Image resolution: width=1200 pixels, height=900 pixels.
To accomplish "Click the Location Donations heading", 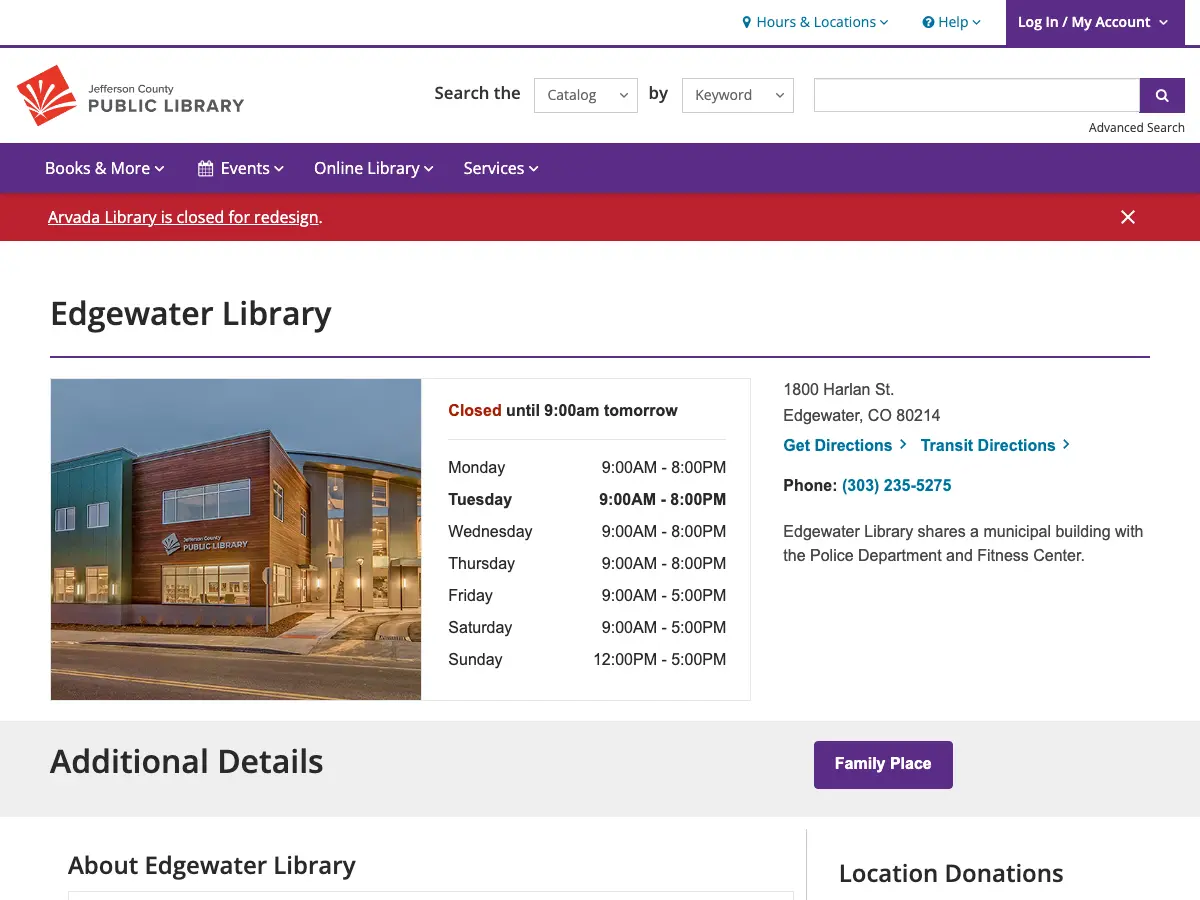I will [951, 873].
